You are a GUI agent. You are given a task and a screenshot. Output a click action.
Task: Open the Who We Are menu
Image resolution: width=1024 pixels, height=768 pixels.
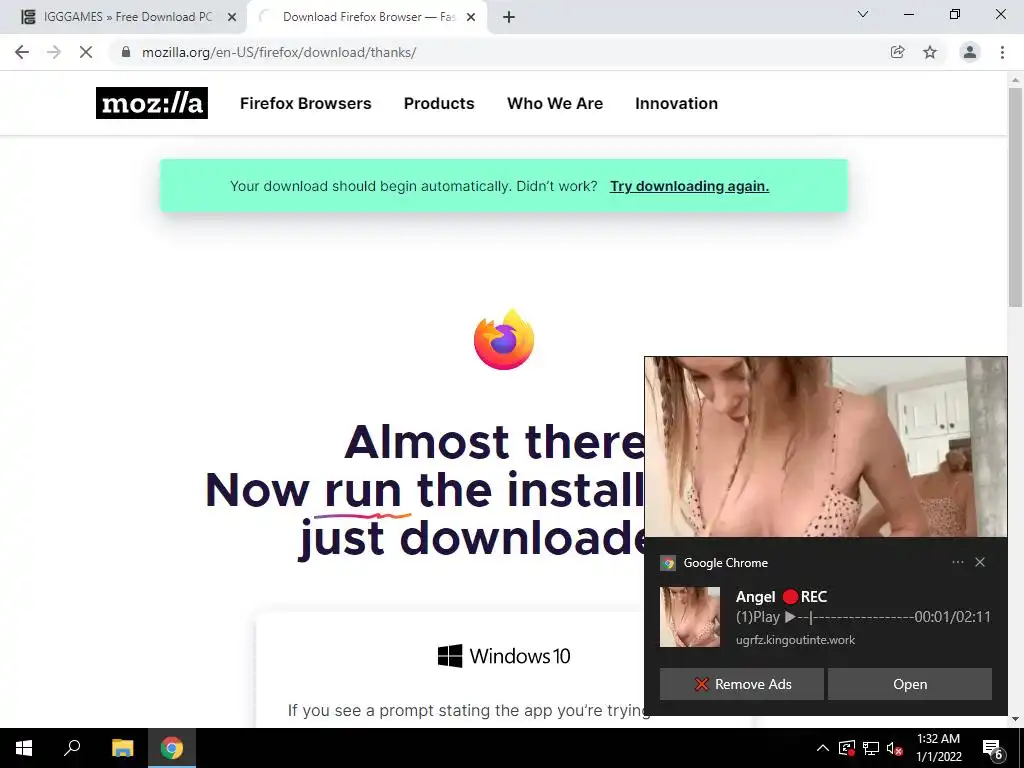pyautogui.click(x=555, y=103)
